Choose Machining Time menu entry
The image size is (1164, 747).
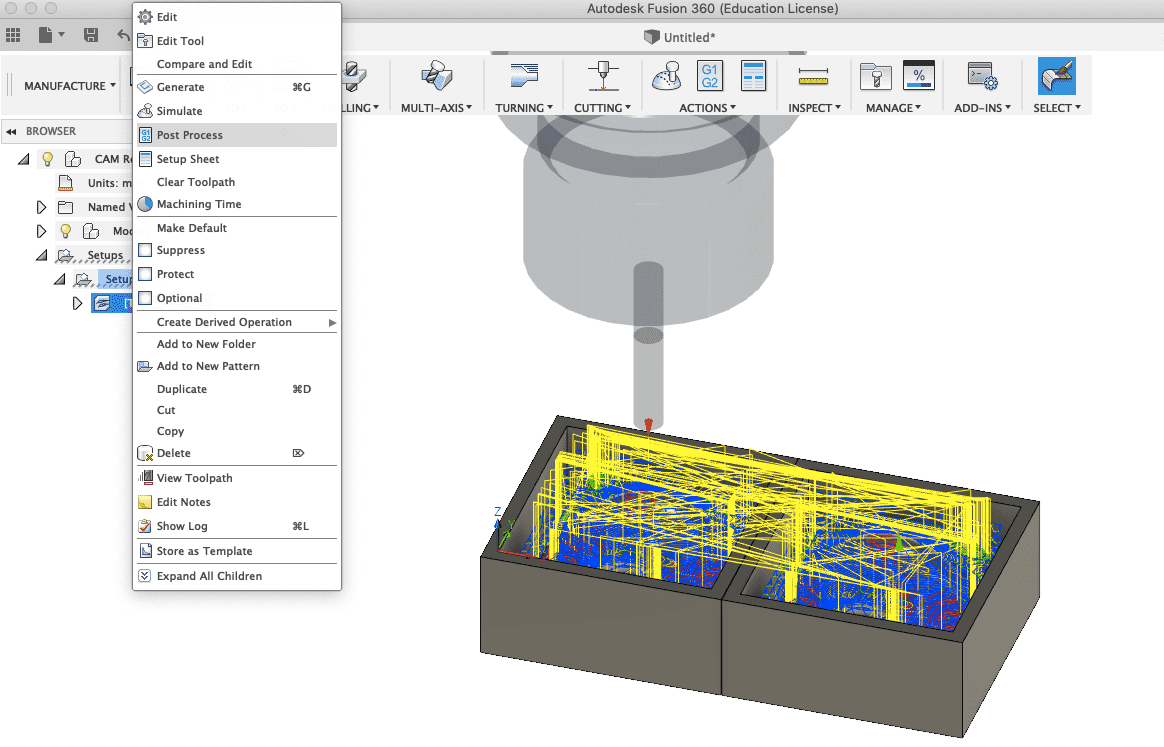[236, 204]
